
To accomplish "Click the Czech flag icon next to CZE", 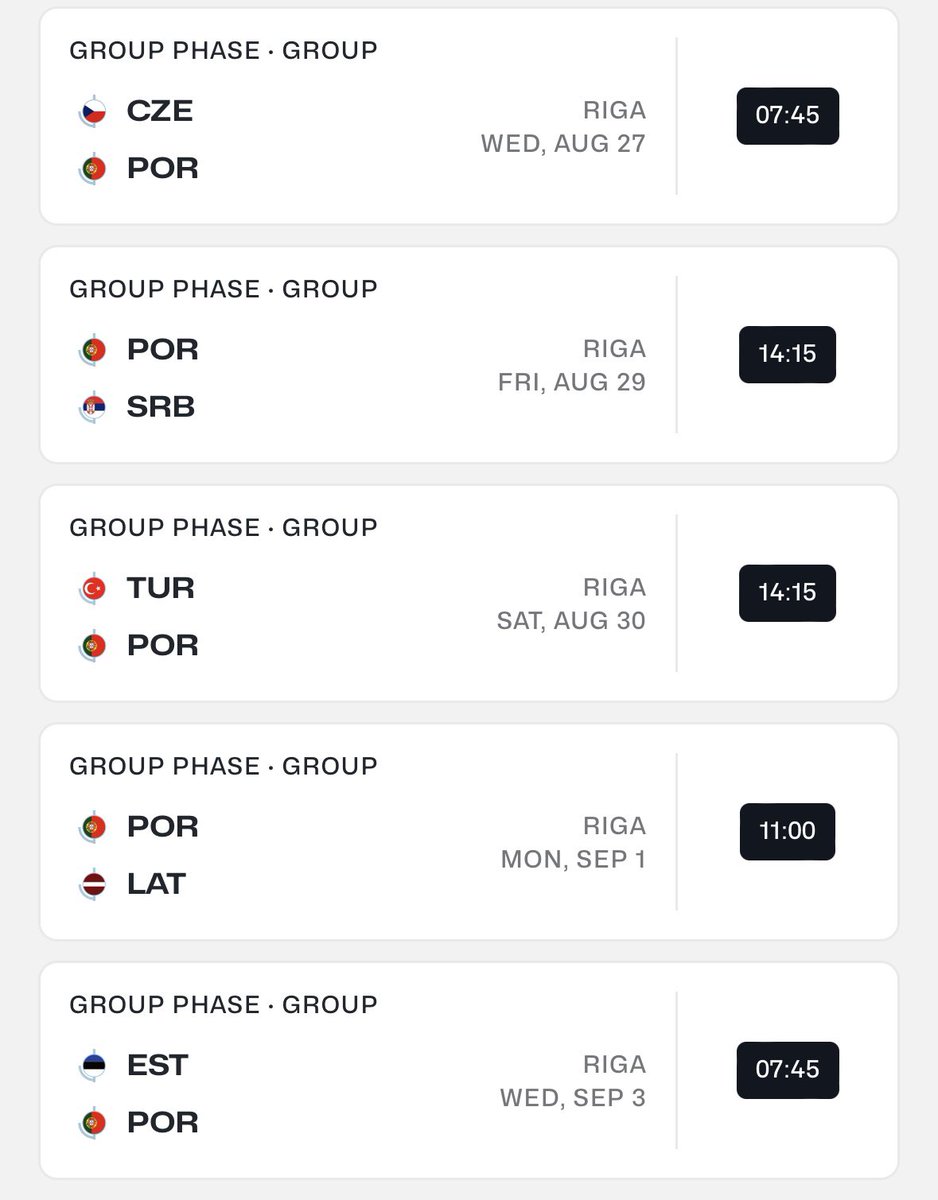I will tap(93, 112).
